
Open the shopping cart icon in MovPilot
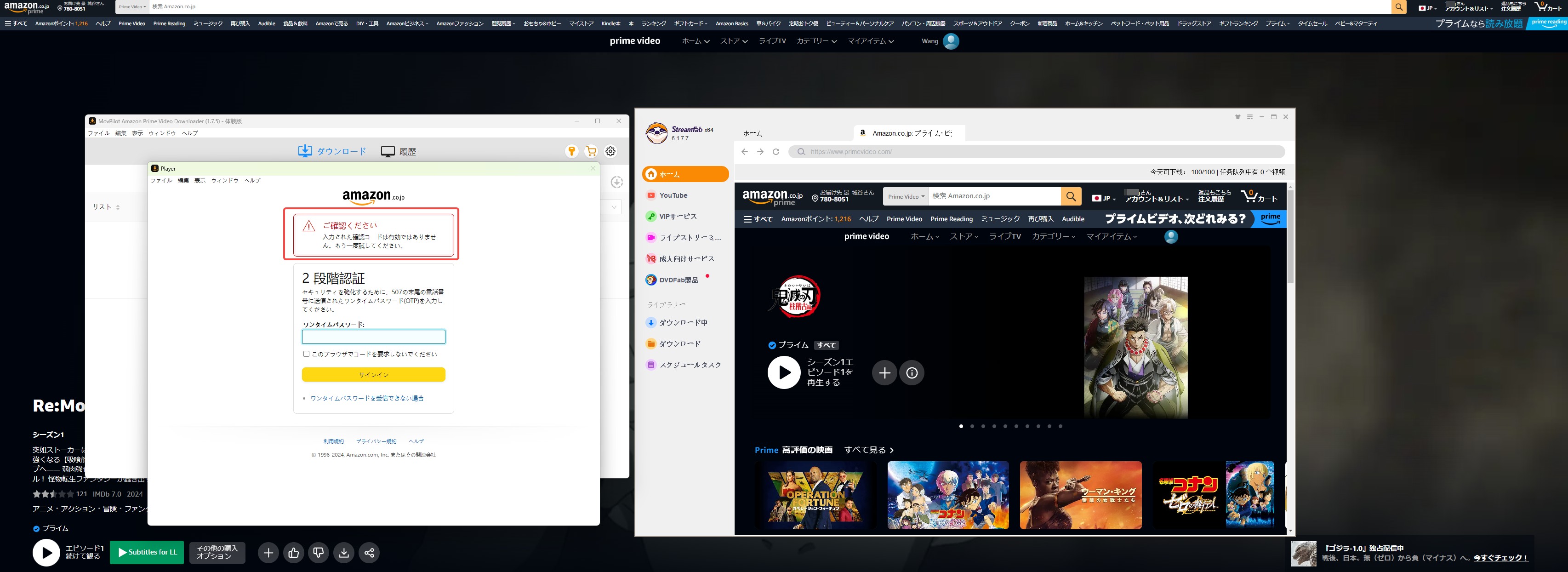tap(591, 151)
